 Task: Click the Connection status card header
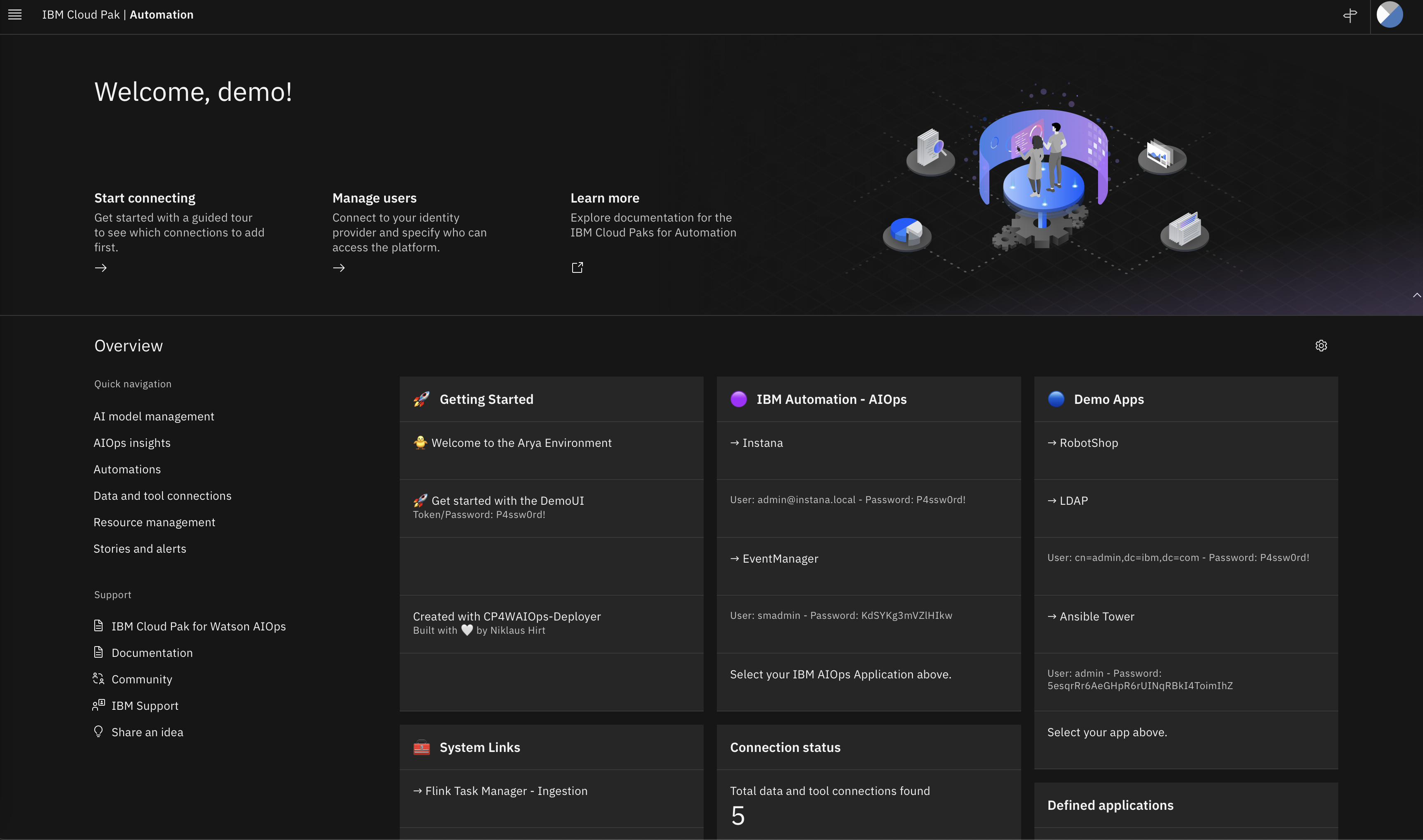click(x=869, y=748)
